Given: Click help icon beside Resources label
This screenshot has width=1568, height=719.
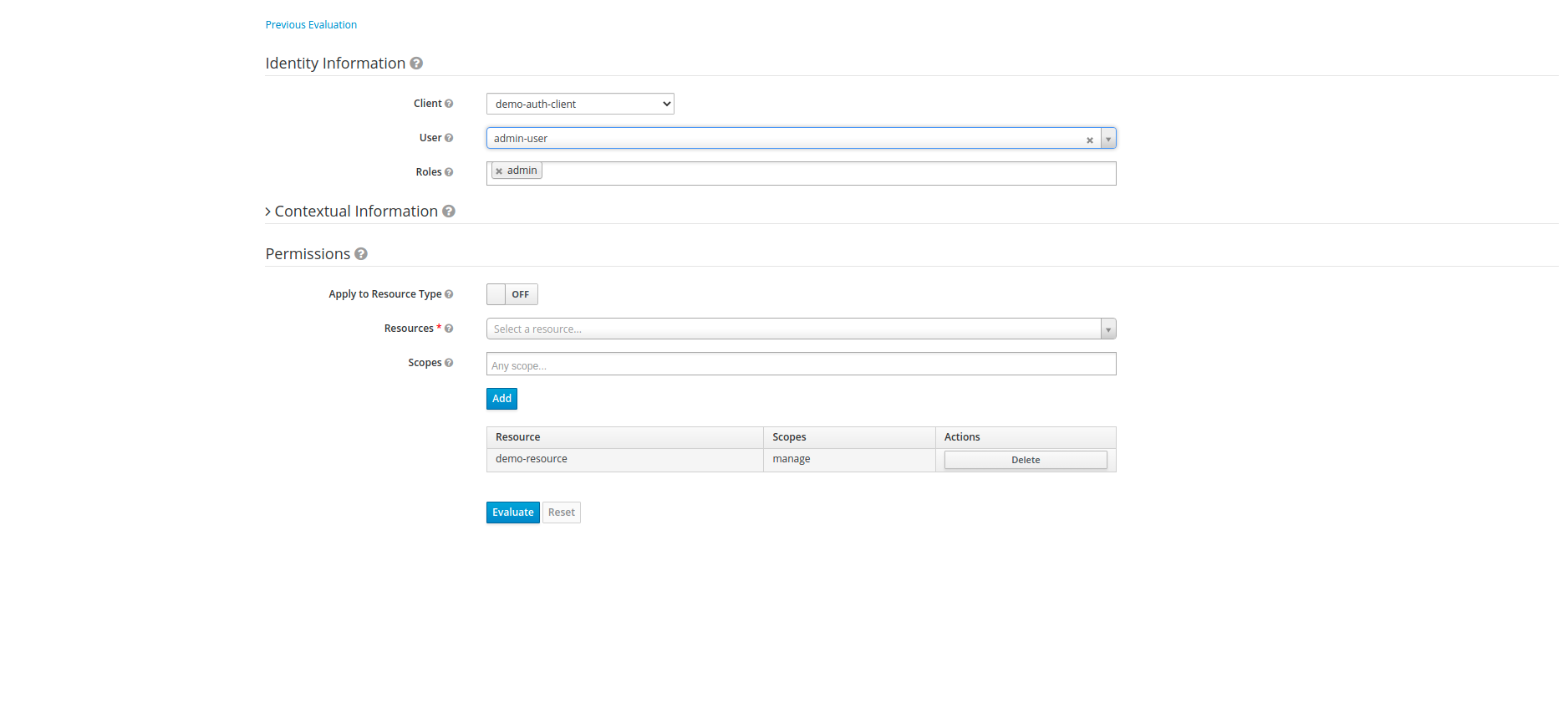Looking at the screenshot, I should tap(449, 329).
